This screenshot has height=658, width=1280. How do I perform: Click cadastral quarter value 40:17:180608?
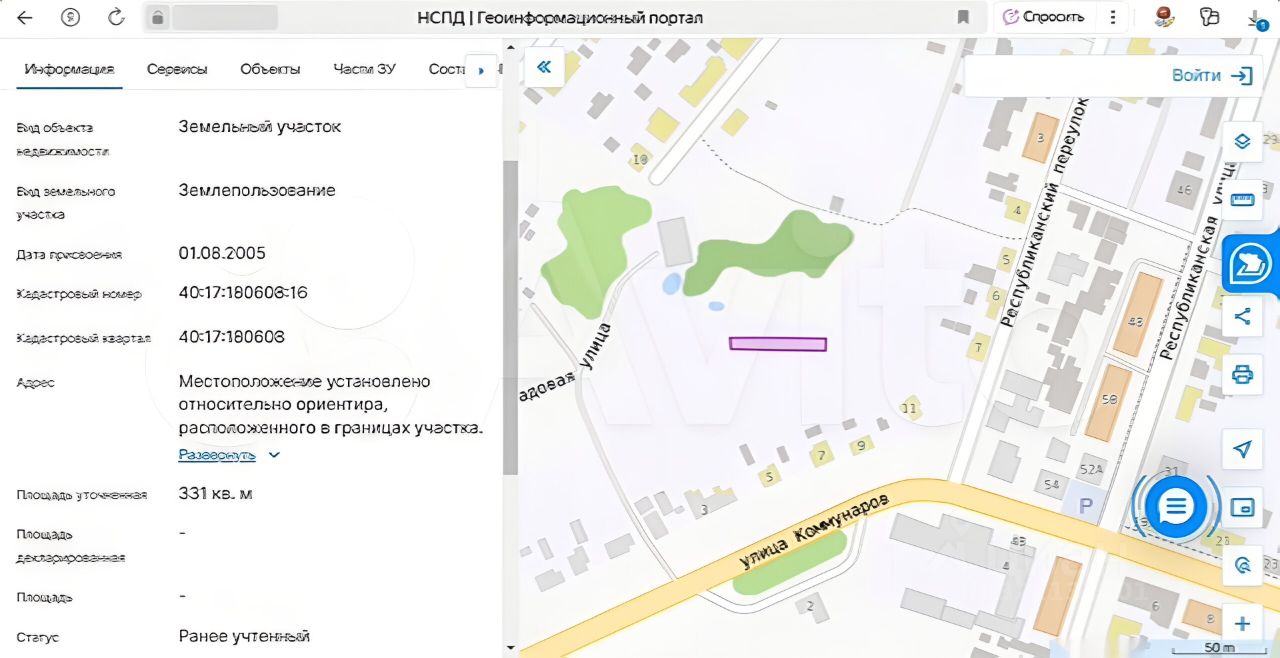[x=232, y=337]
